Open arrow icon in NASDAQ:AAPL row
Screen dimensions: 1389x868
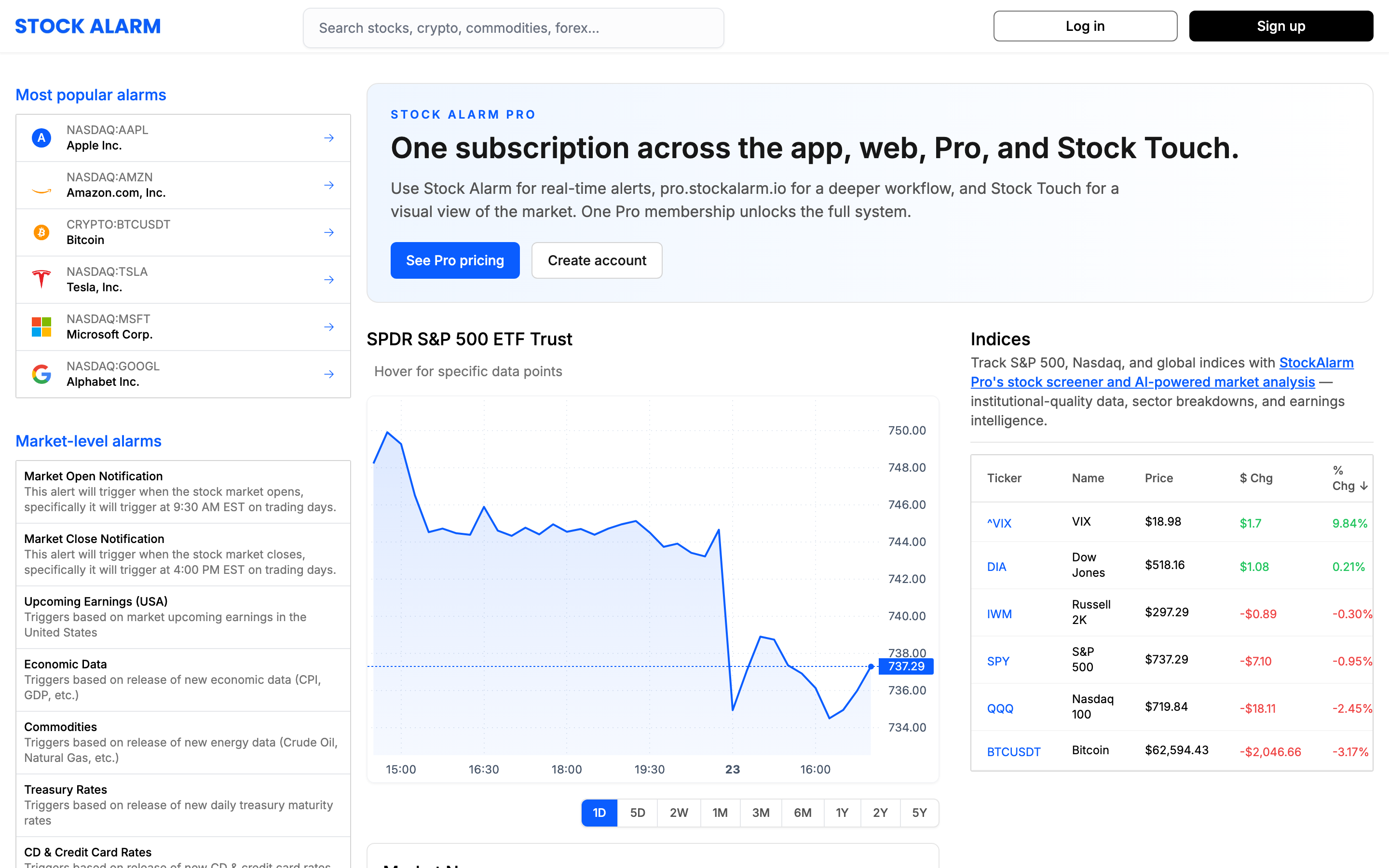(329, 138)
